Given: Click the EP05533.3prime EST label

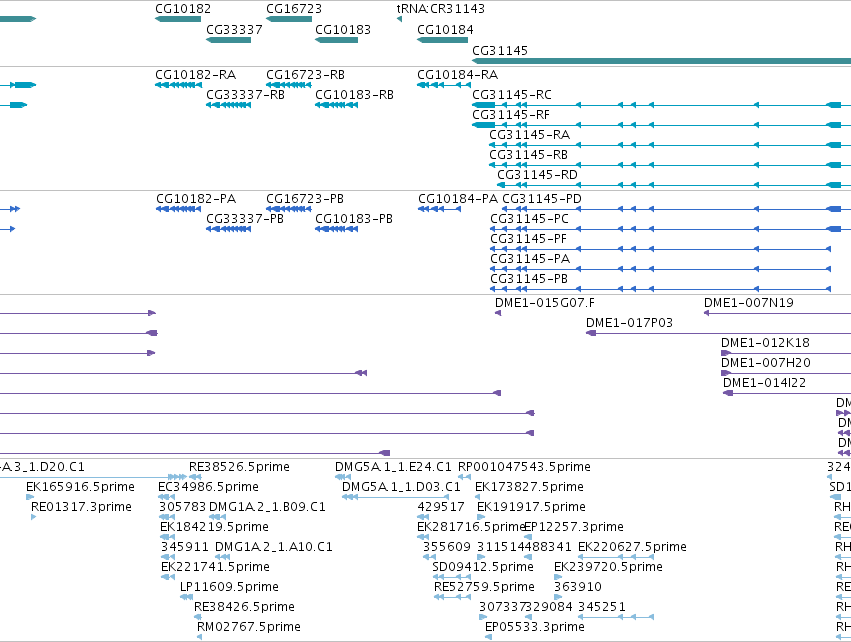Looking at the screenshot, I should pos(535,627).
